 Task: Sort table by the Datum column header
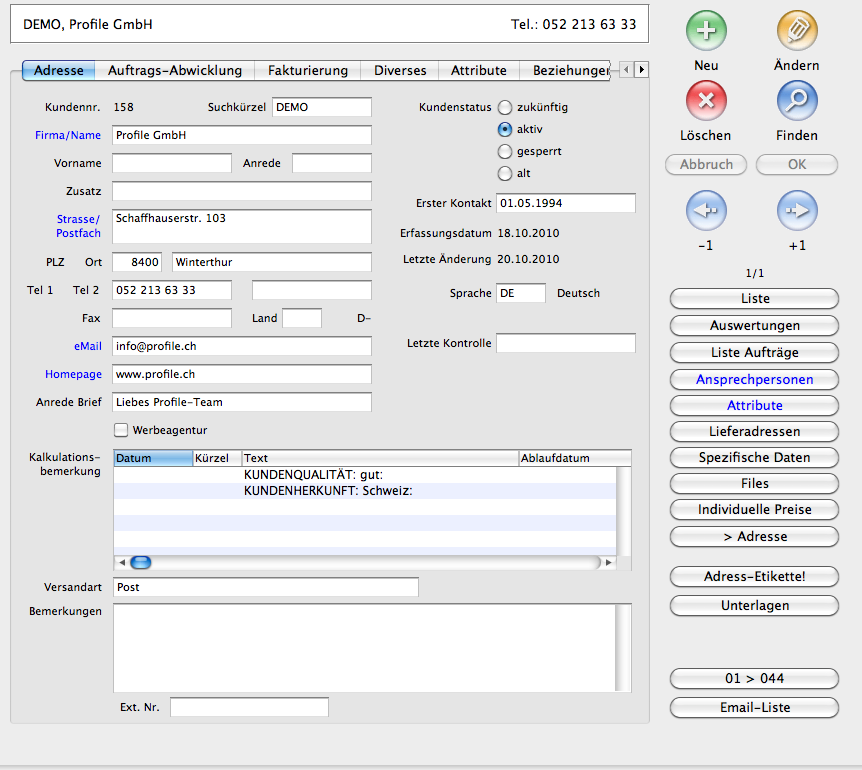coord(152,458)
